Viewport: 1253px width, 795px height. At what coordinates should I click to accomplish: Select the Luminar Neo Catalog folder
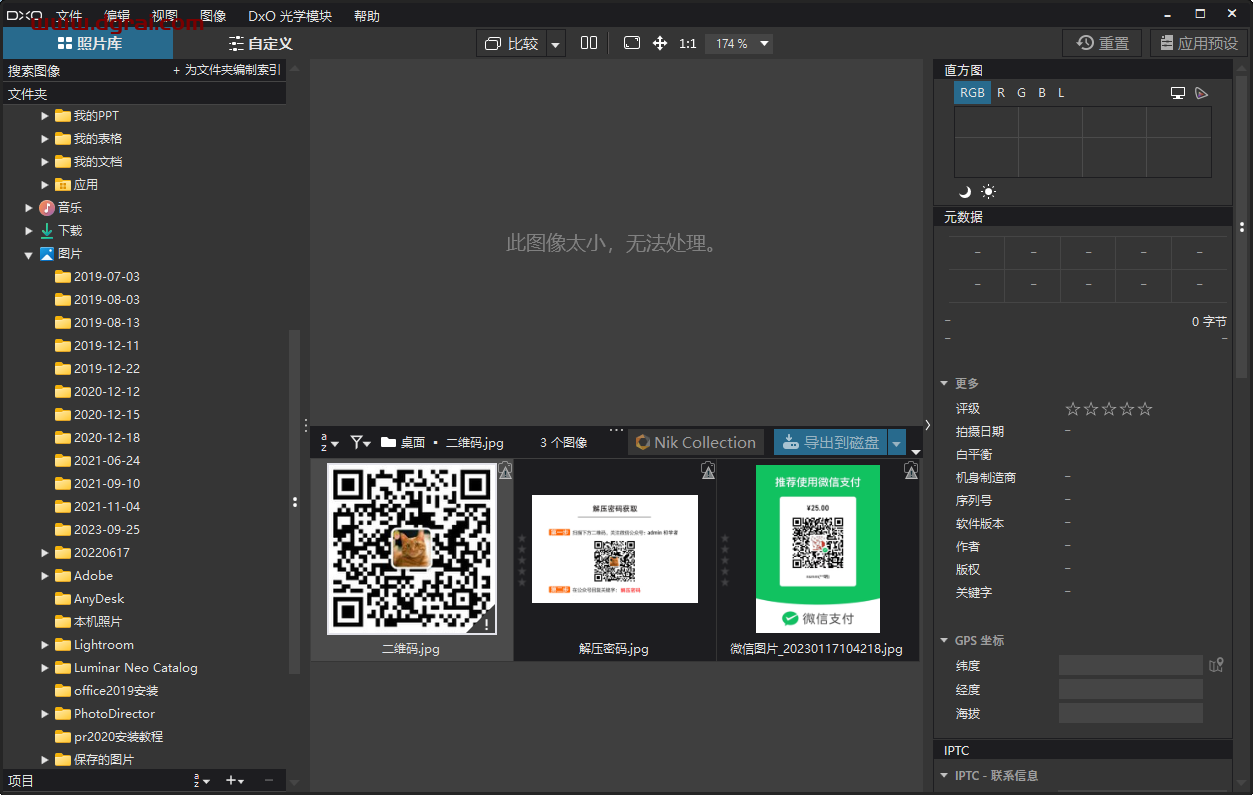click(126, 668)
